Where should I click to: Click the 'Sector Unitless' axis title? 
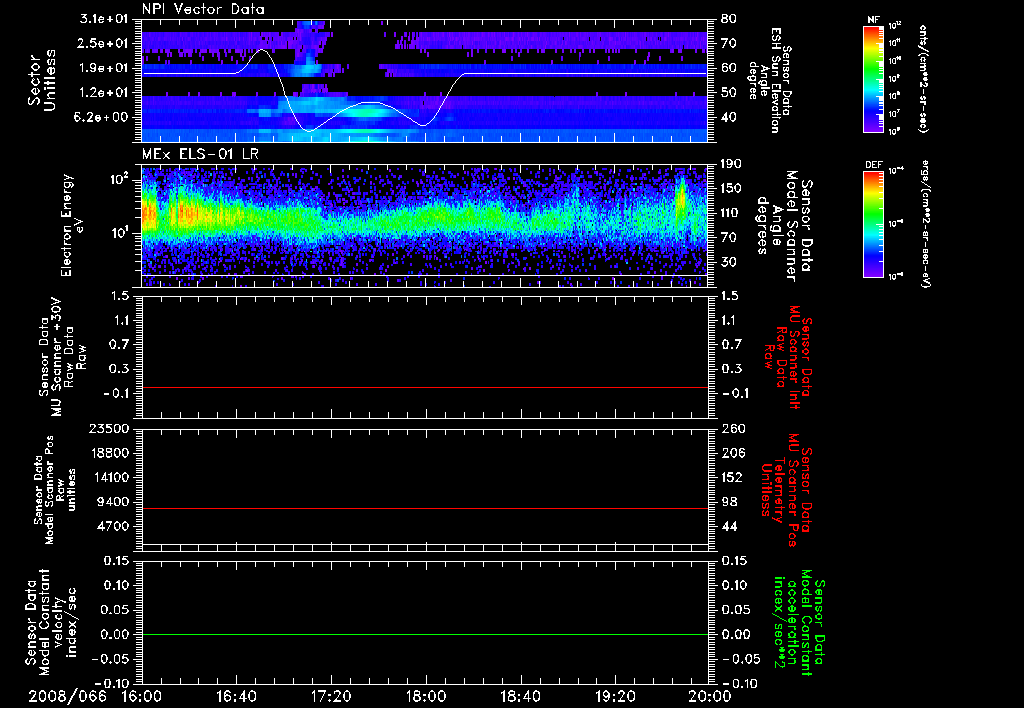[42, 80]
